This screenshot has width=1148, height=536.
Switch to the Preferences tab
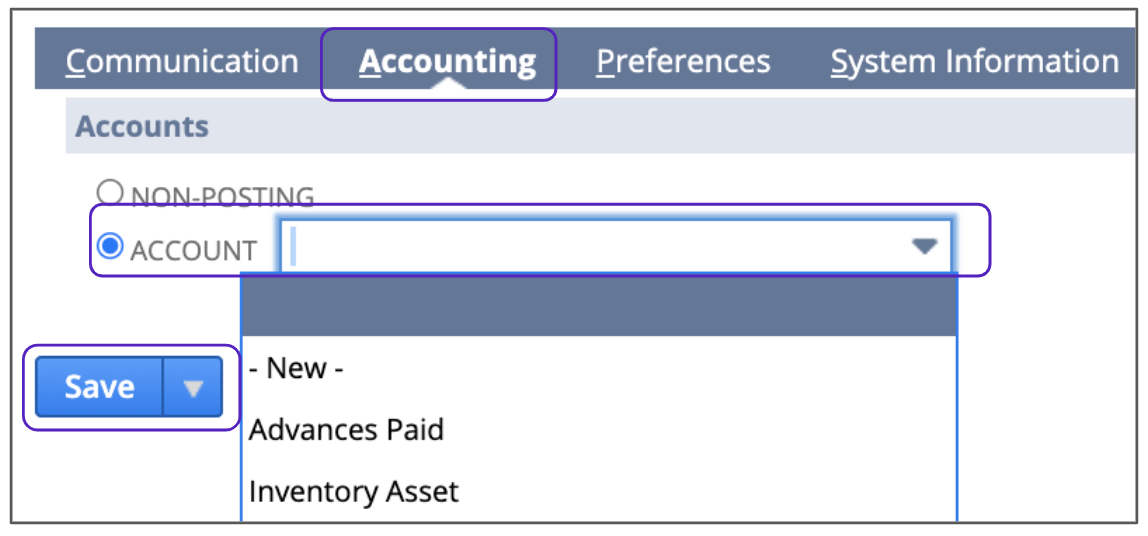[683, 62]
